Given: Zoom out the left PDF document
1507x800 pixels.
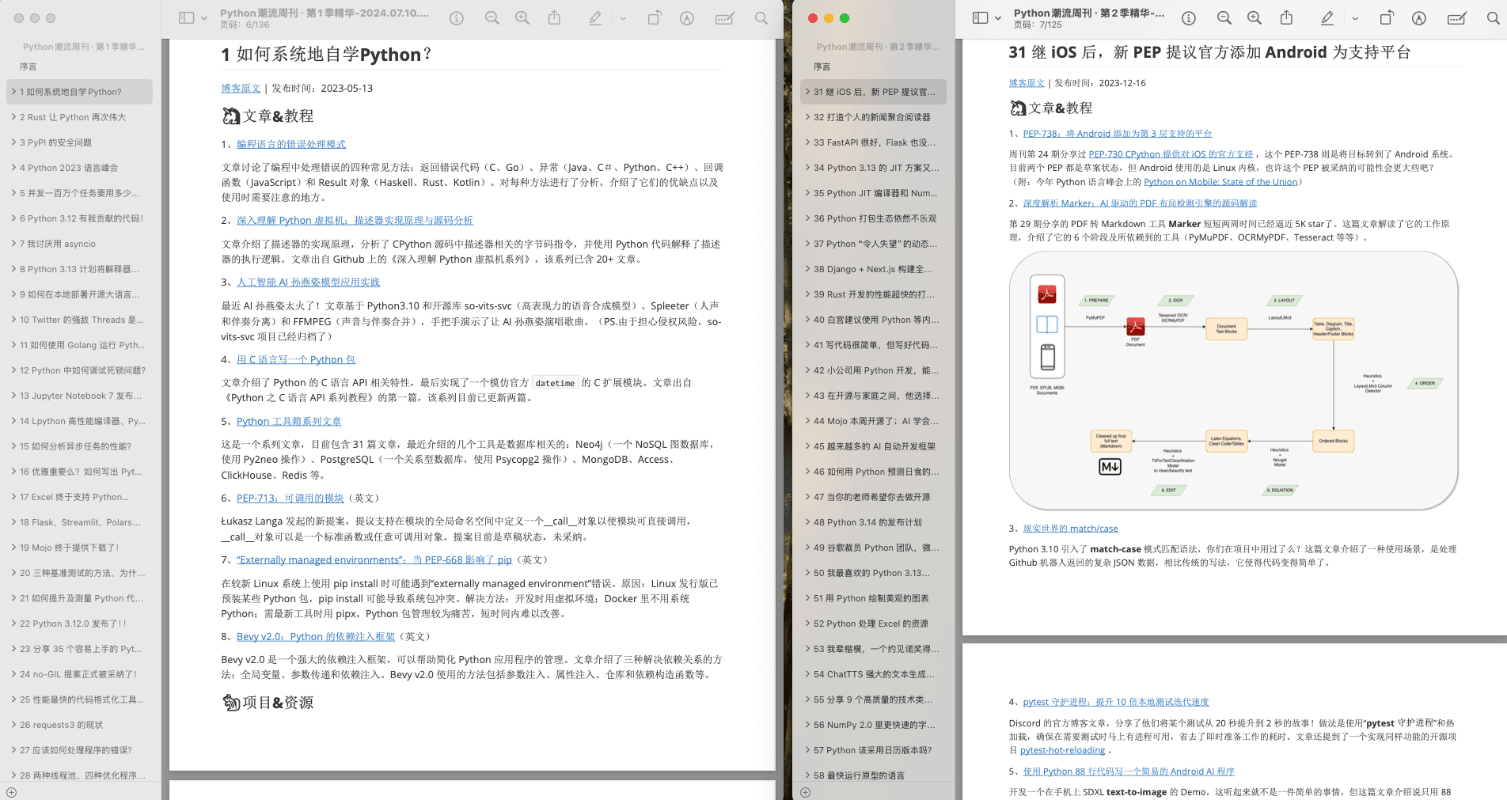Looking at the screenshot, I should (x=492, y=18).
